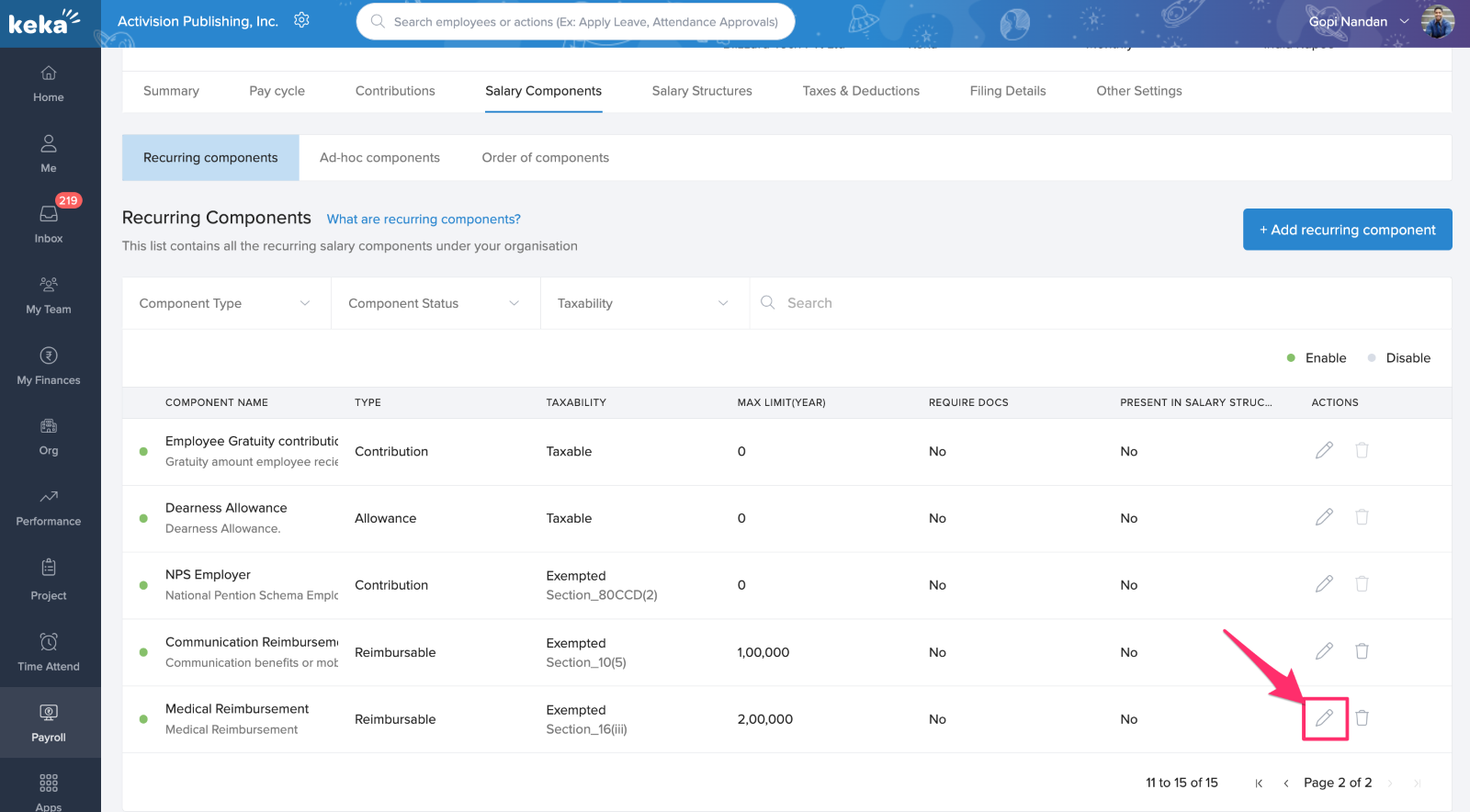Toggle status dot for Employee Gratuity contribution
Screen dimensions: 1470x812
coord(143,452)
